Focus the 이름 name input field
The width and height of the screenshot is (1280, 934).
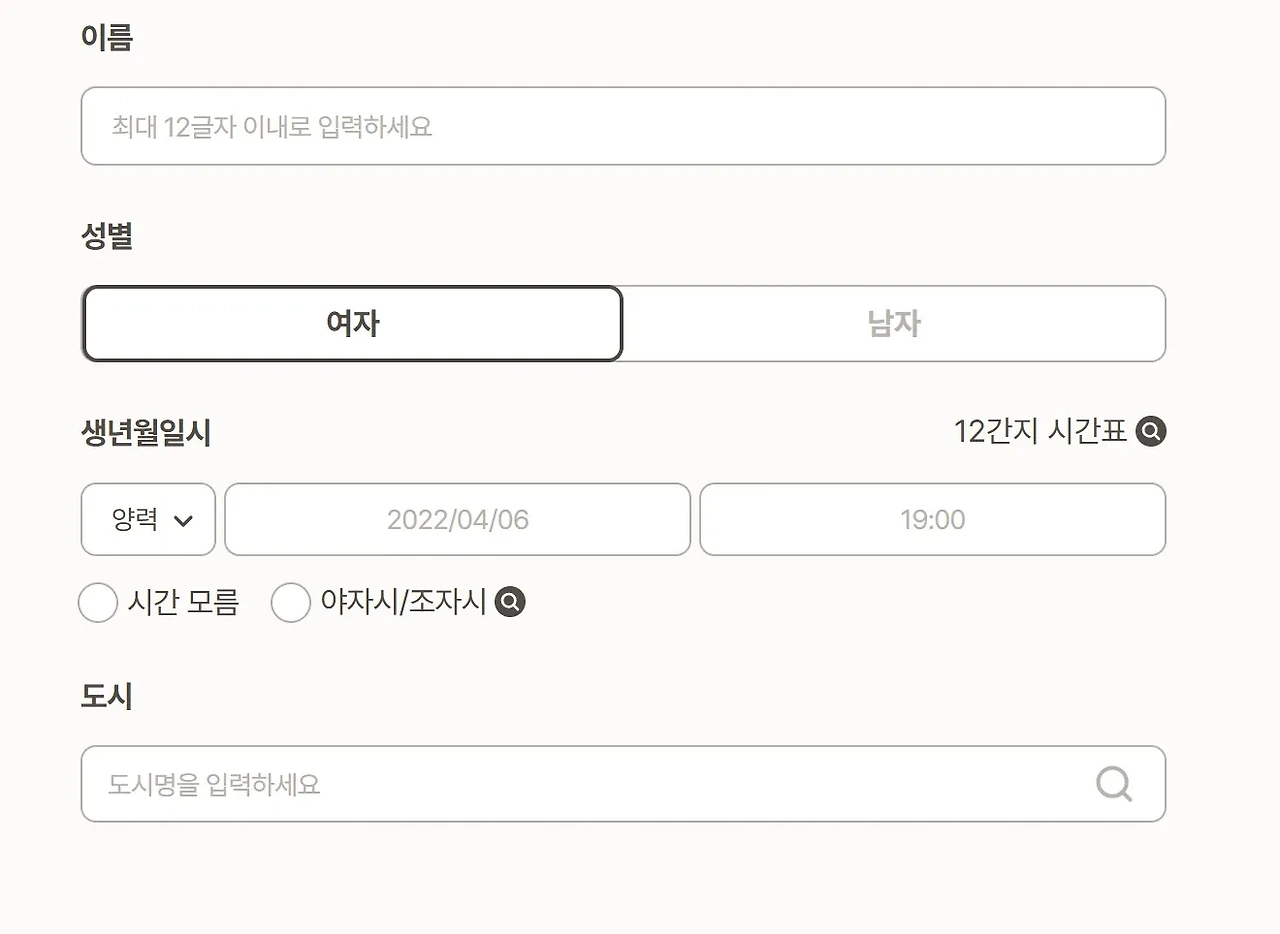click(x=622, y=127)
